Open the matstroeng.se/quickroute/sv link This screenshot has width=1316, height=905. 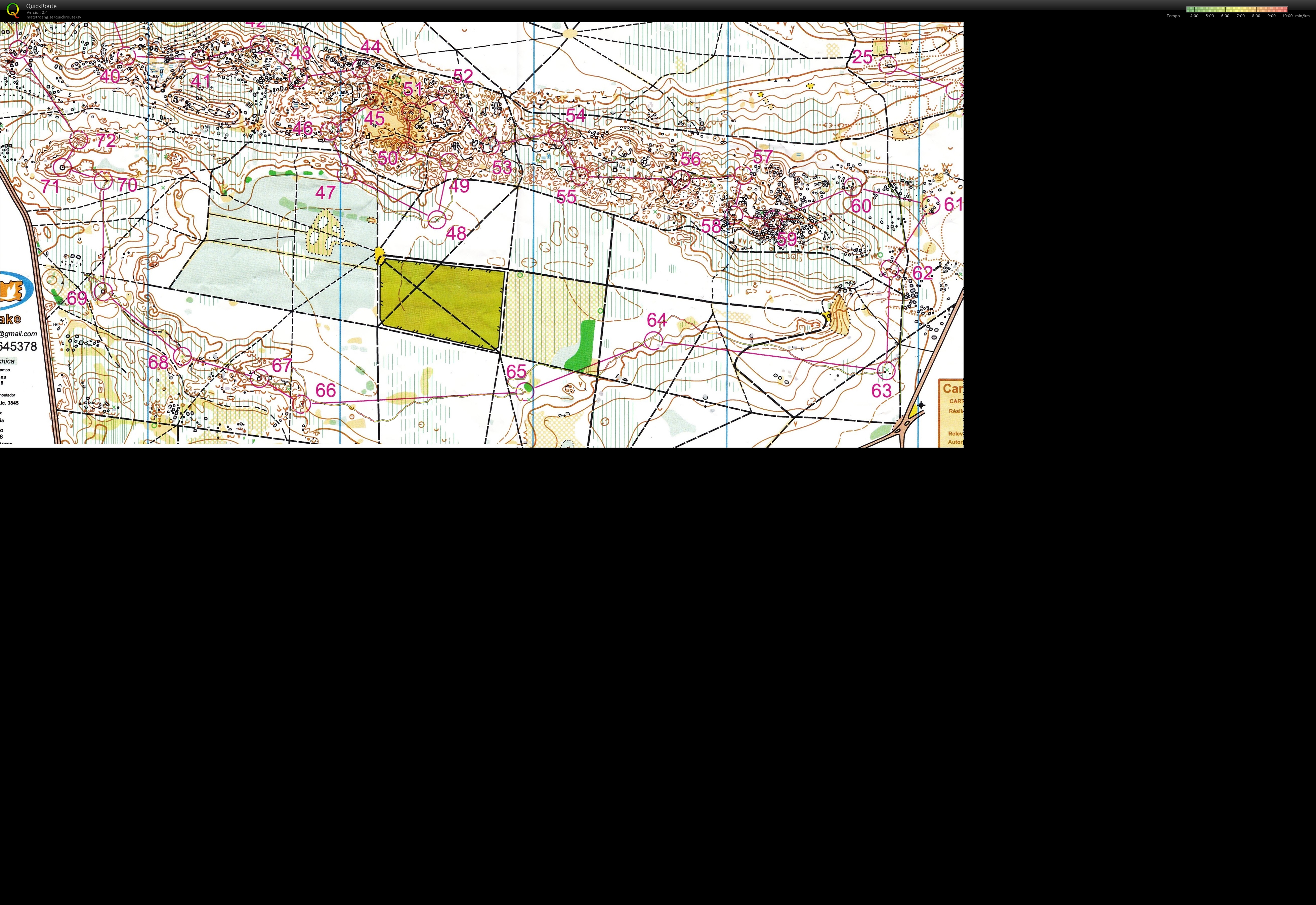pyautogui.click(x=53, y=17)
